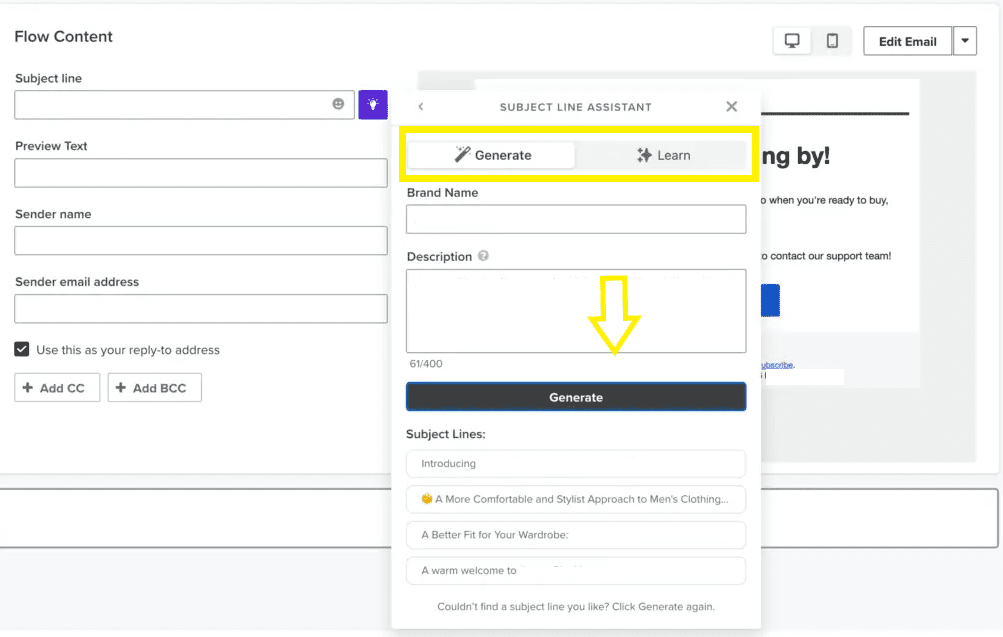This screenshot has height=637, width=1003.
Task: Click inside the Brand Name field
Action: 575,219
